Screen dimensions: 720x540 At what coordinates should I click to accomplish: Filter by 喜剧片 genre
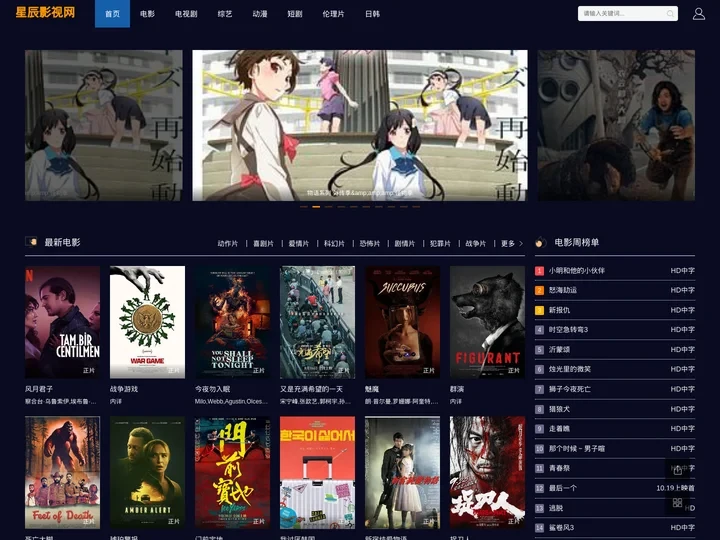click(263, 243)
